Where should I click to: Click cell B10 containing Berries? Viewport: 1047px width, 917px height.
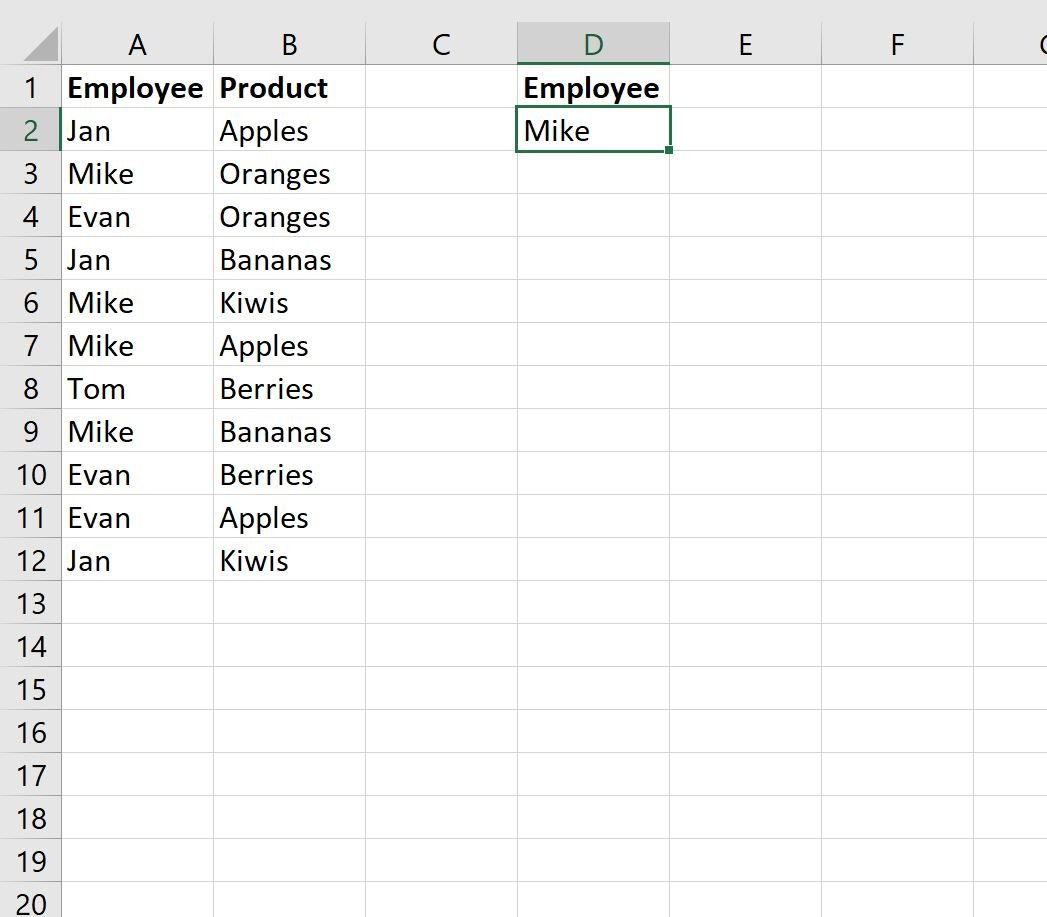point(289,474)
